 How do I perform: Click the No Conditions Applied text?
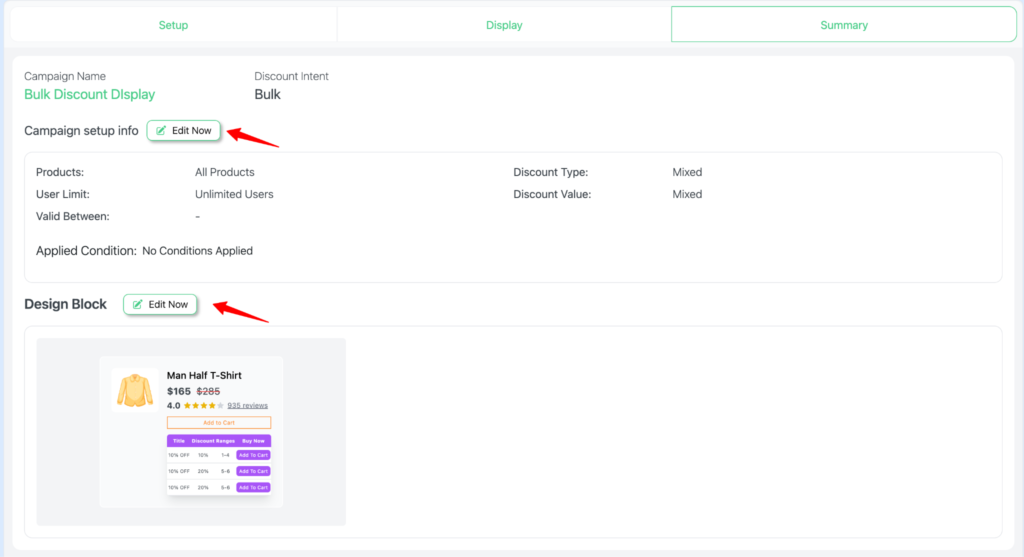point(197,251)
